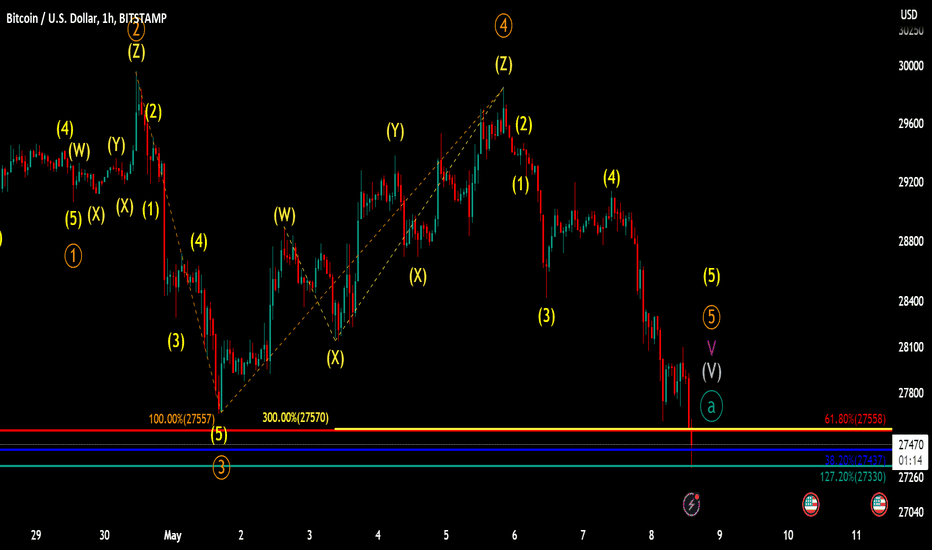Click the 28100 price axis label
Image resolution: width=932 pixels, height=550 pixels.
tap(911, 347)
